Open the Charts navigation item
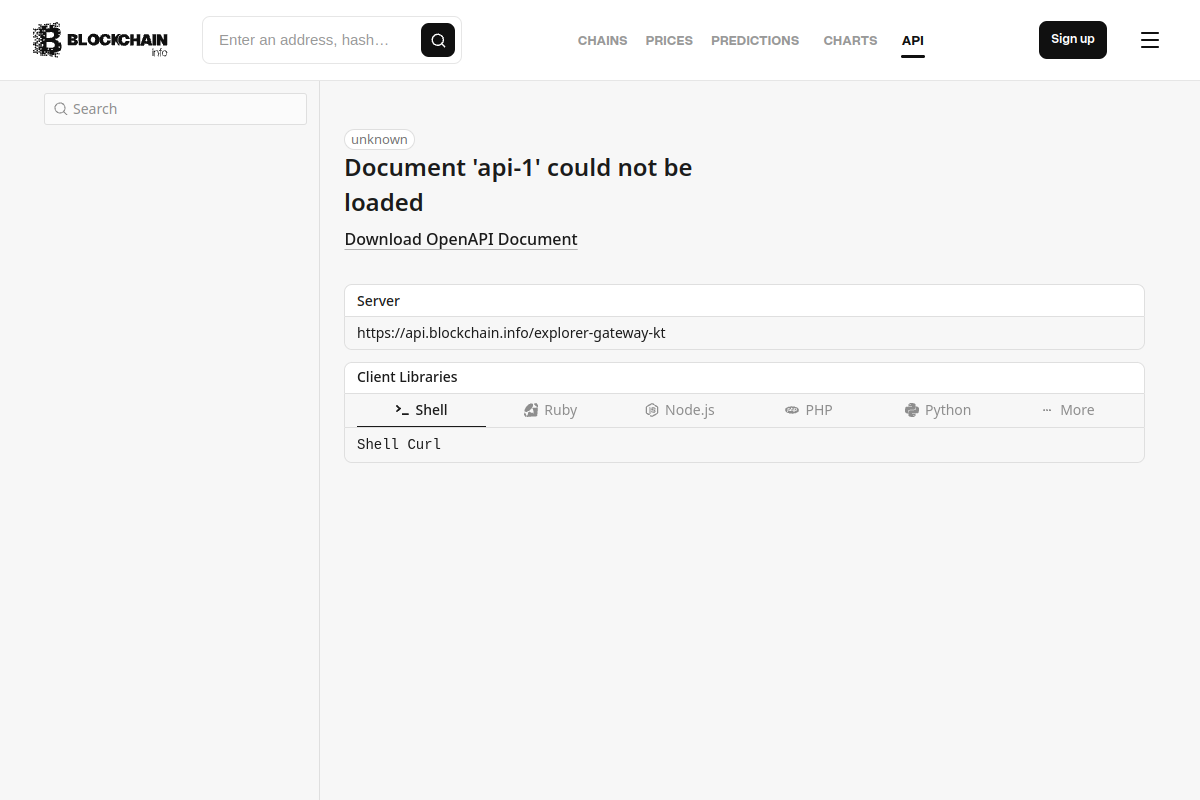 pos(851,41)
